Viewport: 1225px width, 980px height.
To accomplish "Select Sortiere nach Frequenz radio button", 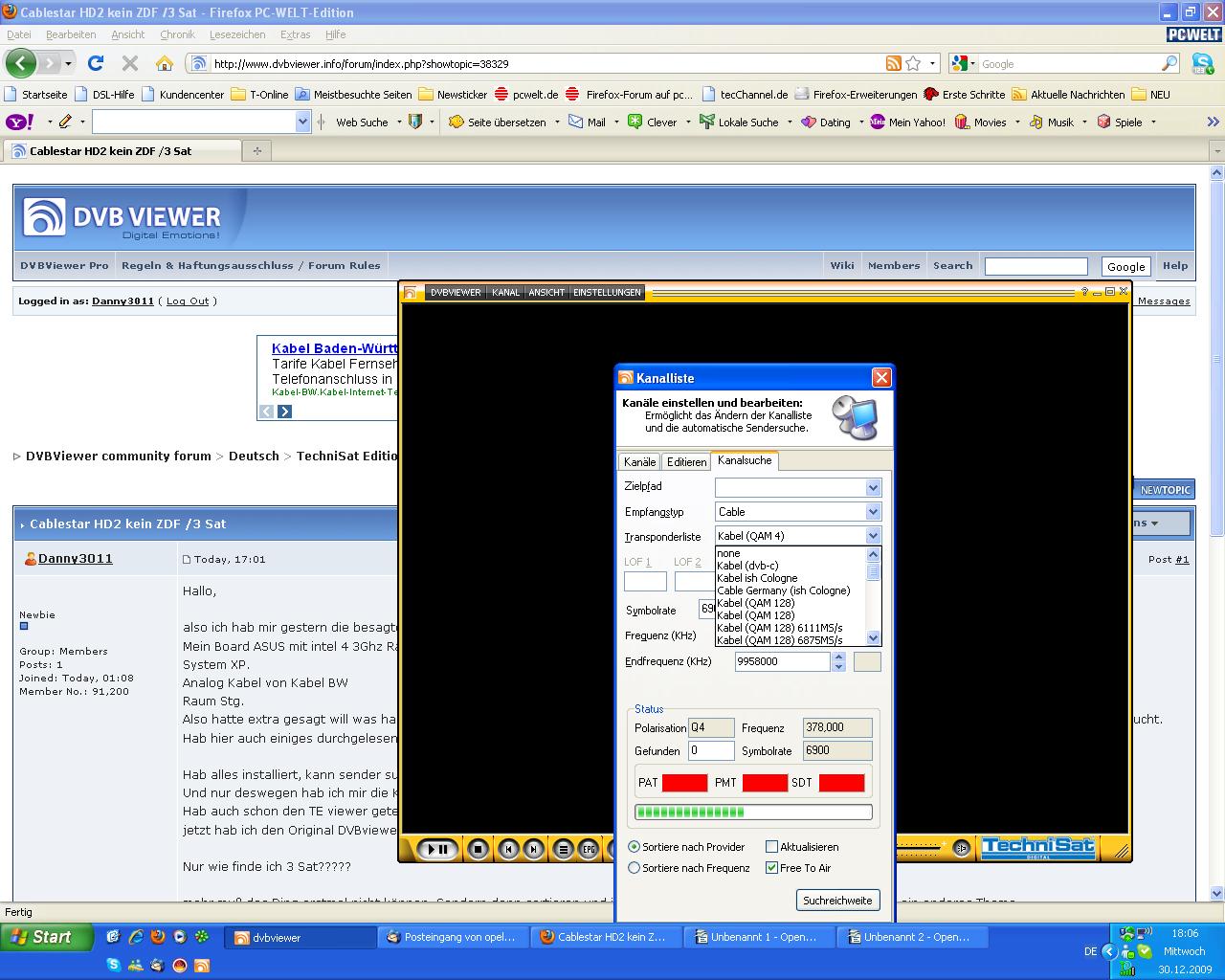I will coord(634,868).
